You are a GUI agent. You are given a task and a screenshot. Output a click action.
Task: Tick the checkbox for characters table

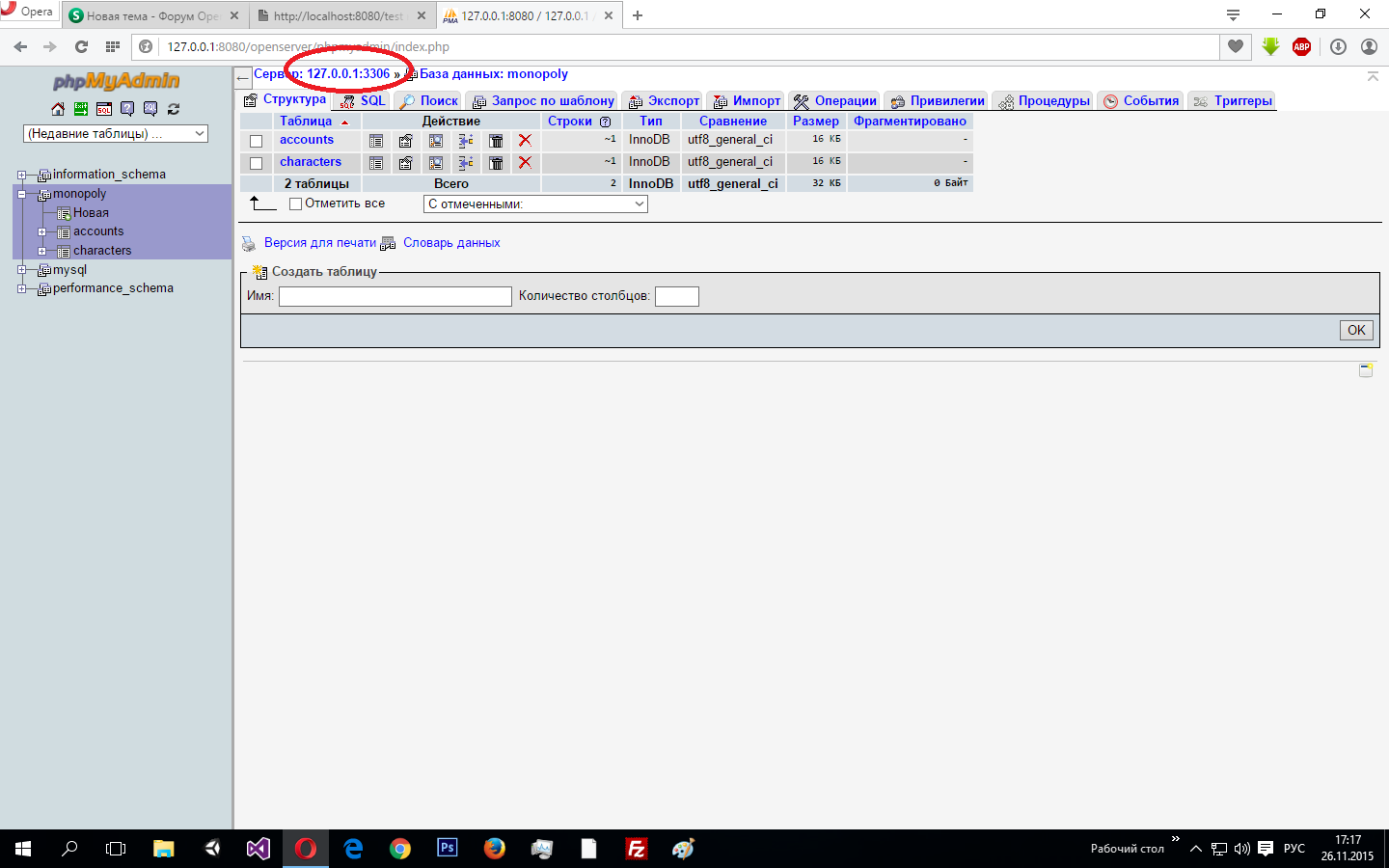coord(257,163)
